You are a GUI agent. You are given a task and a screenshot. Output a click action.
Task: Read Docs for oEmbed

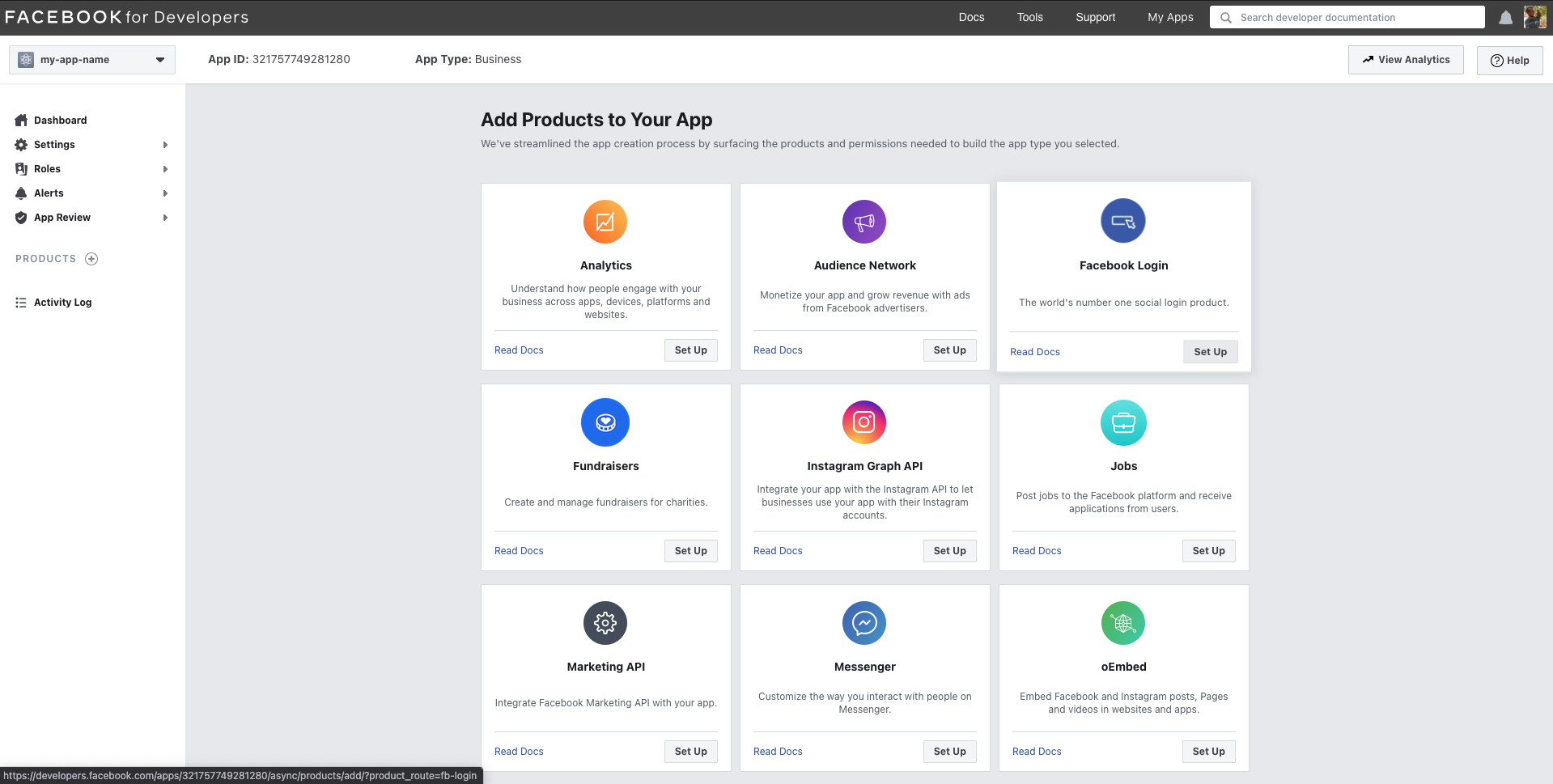1037,752
